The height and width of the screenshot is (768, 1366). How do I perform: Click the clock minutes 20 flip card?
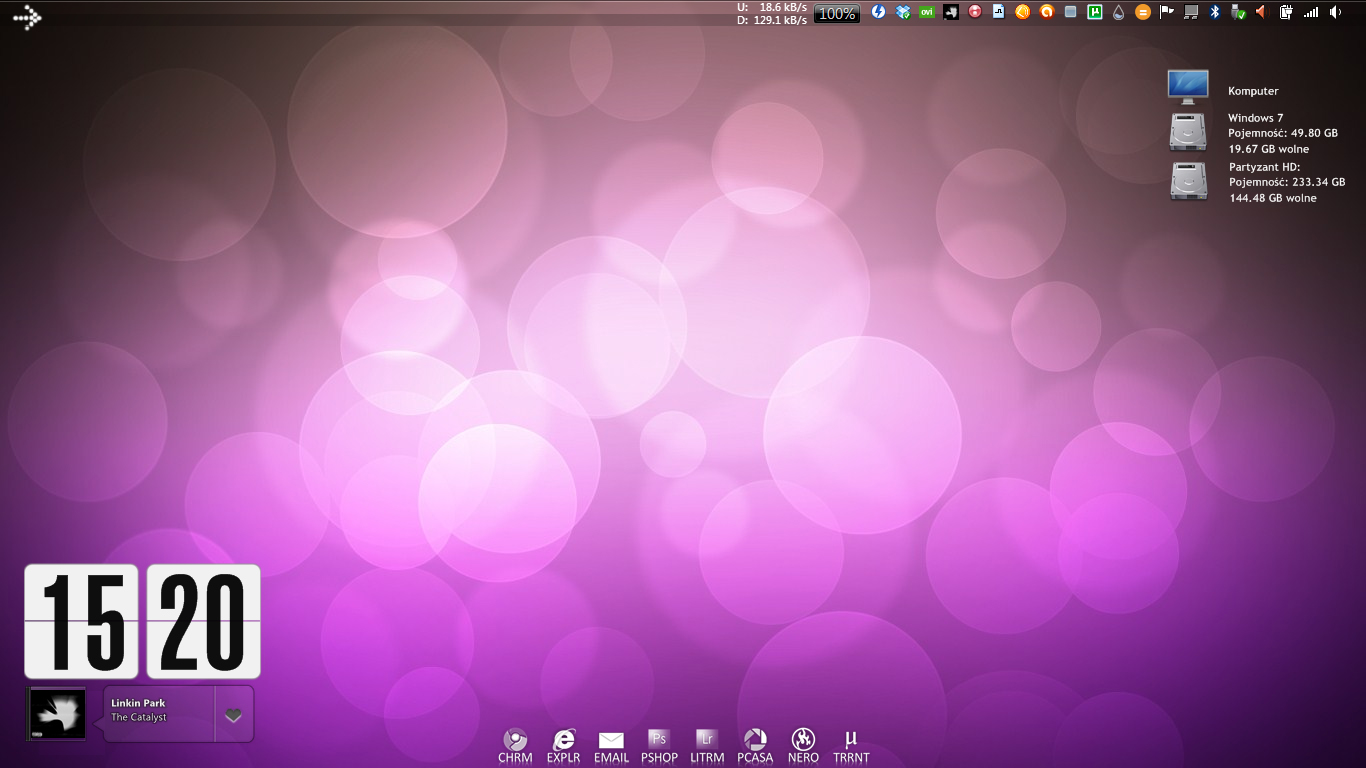coord(204,621)
